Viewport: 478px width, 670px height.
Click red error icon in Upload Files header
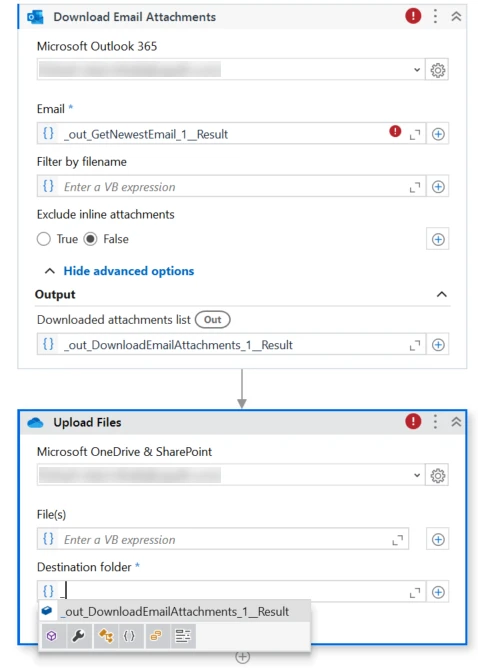(413, 422)
